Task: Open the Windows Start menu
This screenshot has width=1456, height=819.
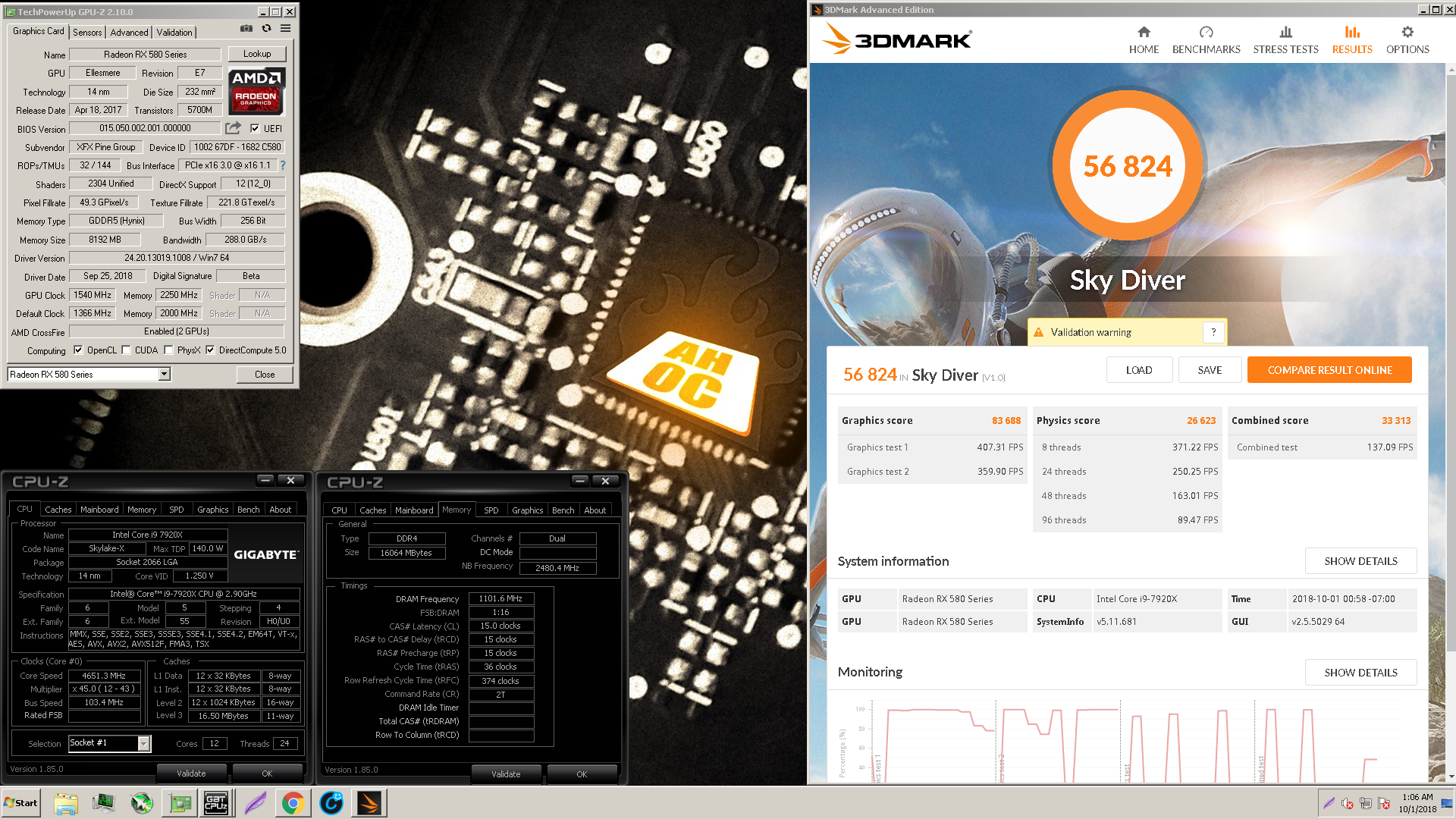Action: [20, 803]
